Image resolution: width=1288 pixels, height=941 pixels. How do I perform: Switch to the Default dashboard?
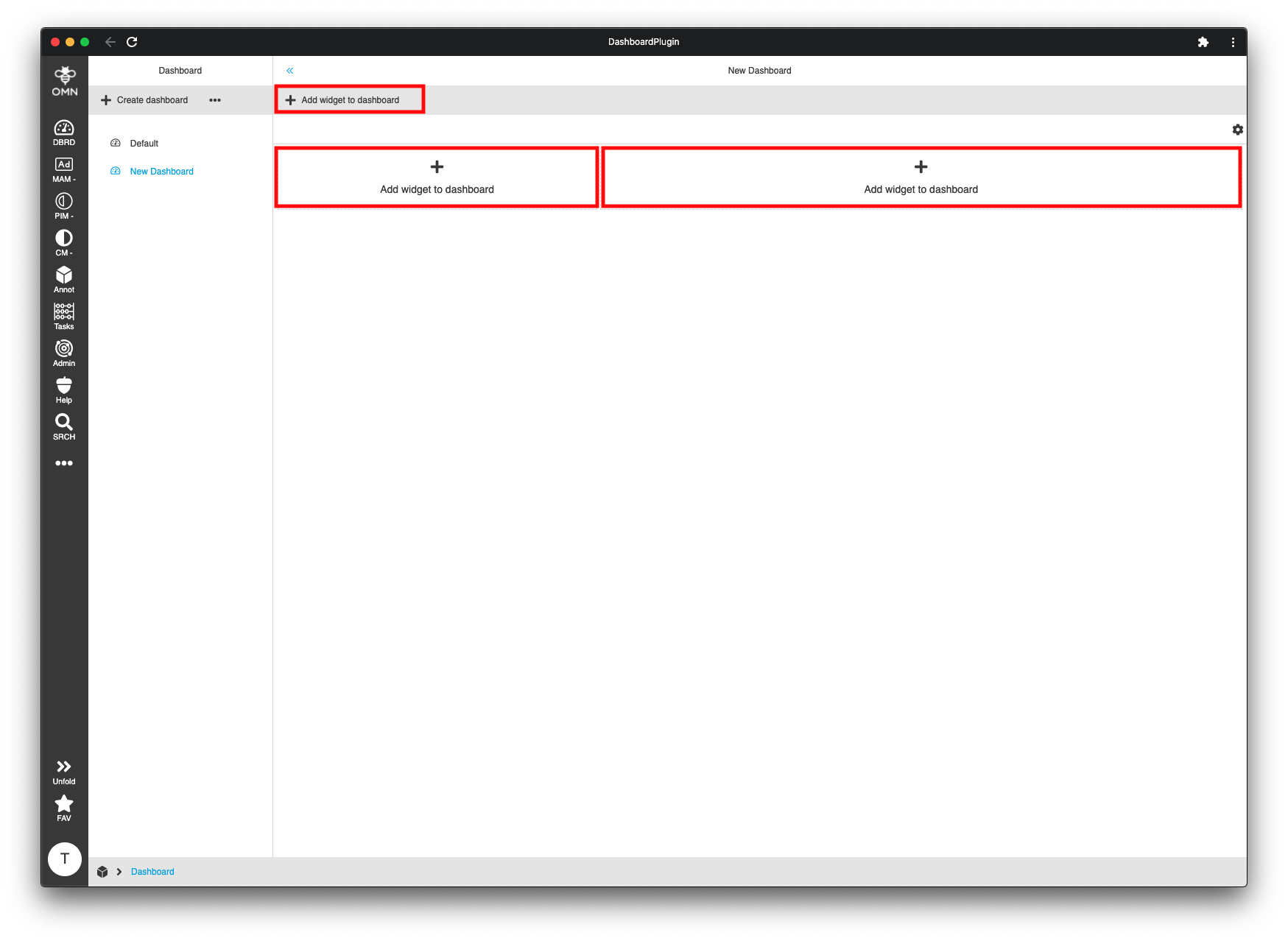click(144, 143)
